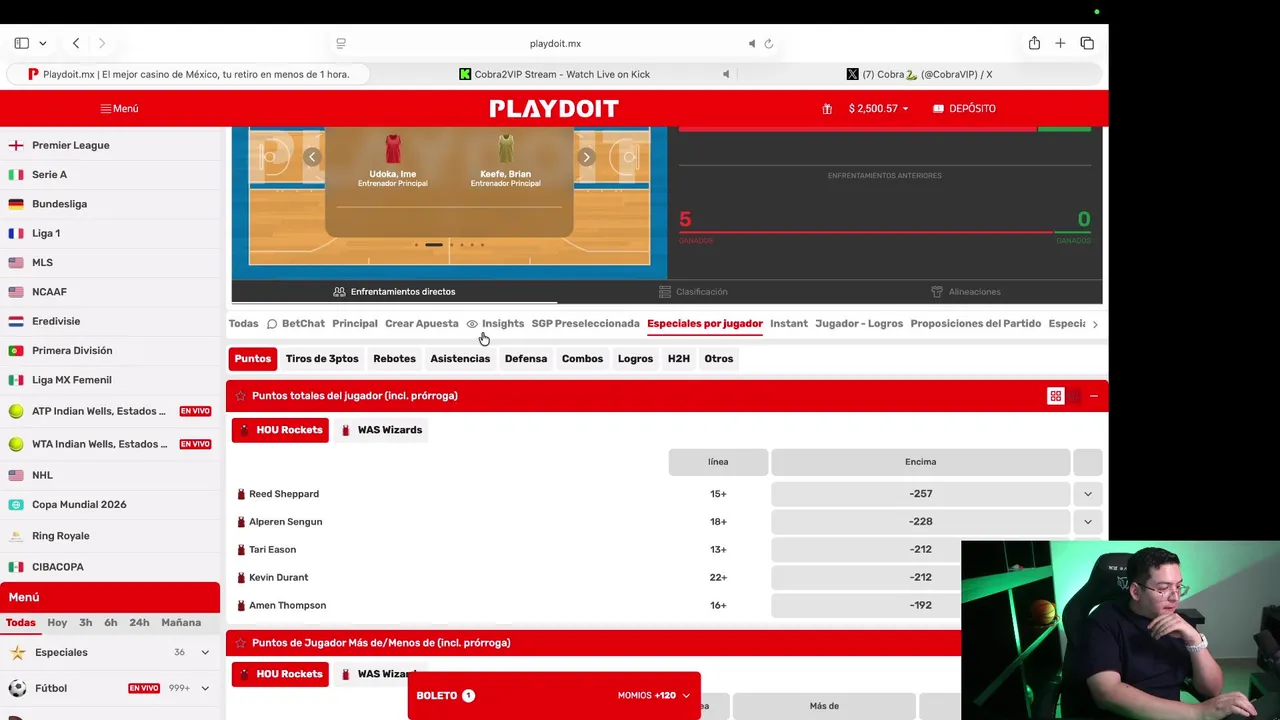Open the Clasificación tab
Screen dimensions: 1280x720
coord(693,292)
